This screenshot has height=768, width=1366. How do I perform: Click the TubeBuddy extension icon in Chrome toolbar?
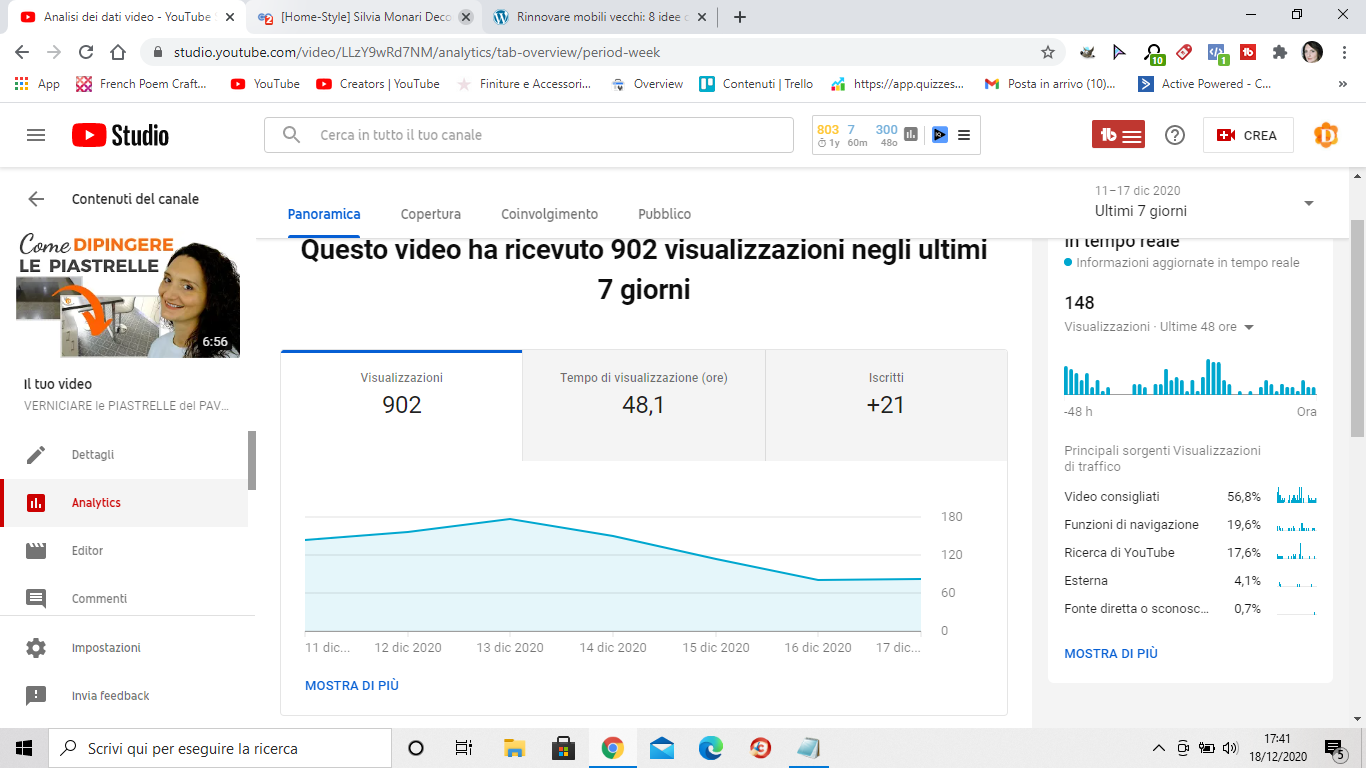tap(1248, 52)
